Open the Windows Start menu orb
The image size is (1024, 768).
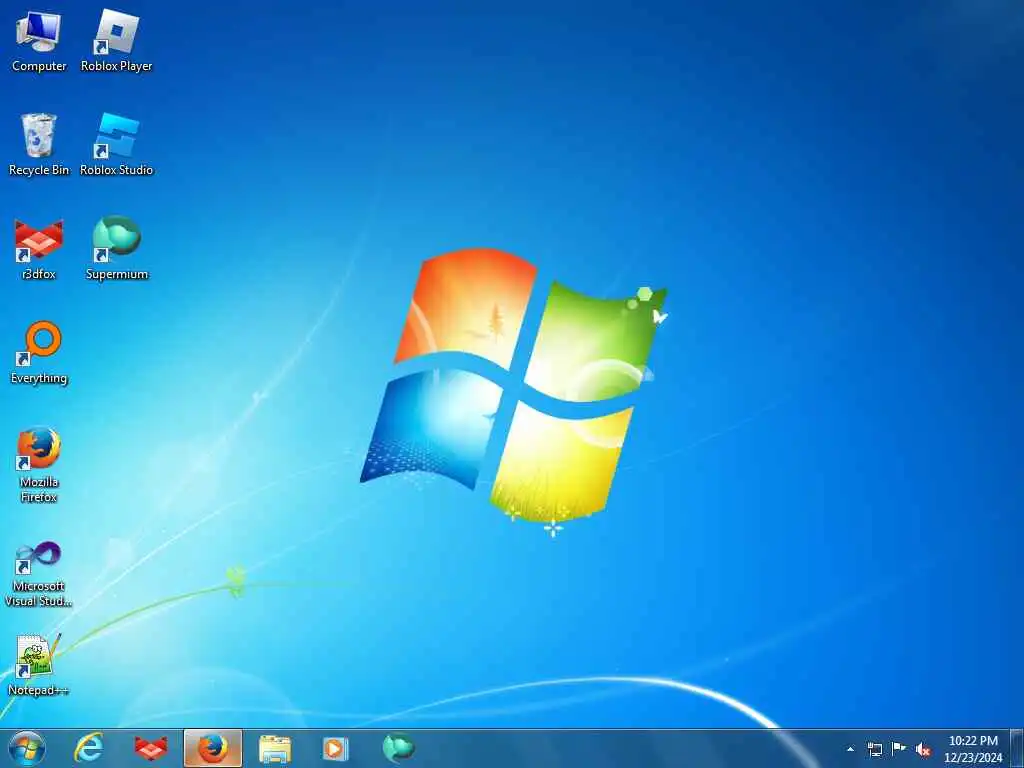pos(27,748)
